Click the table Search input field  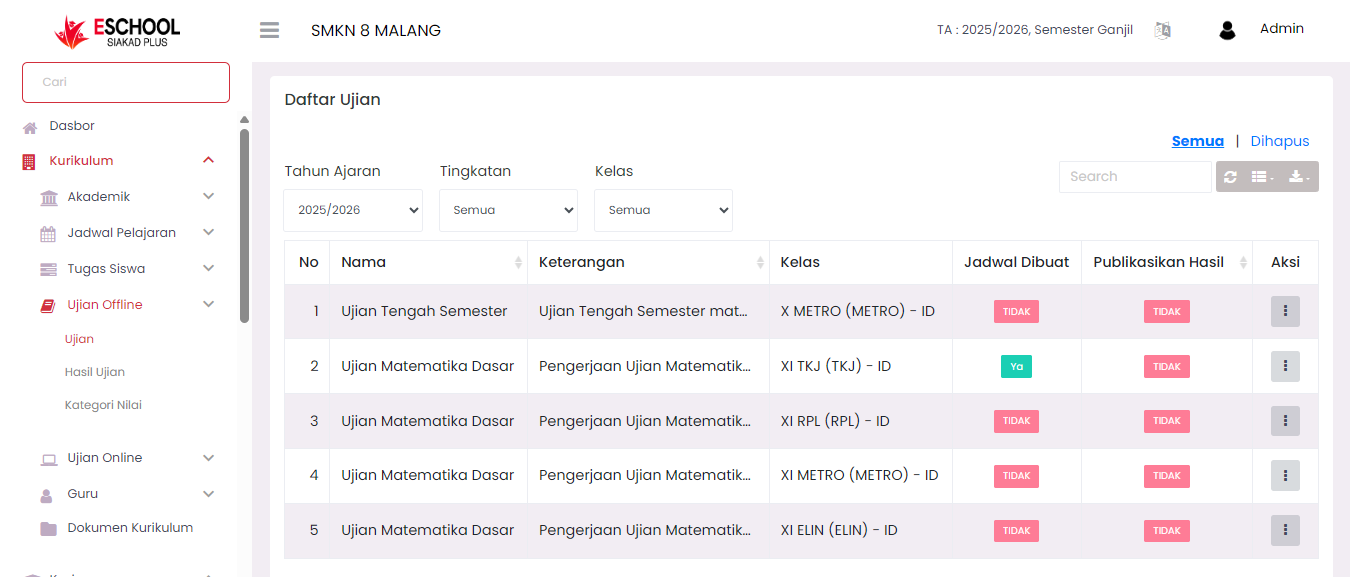(x=1134, y=177)
